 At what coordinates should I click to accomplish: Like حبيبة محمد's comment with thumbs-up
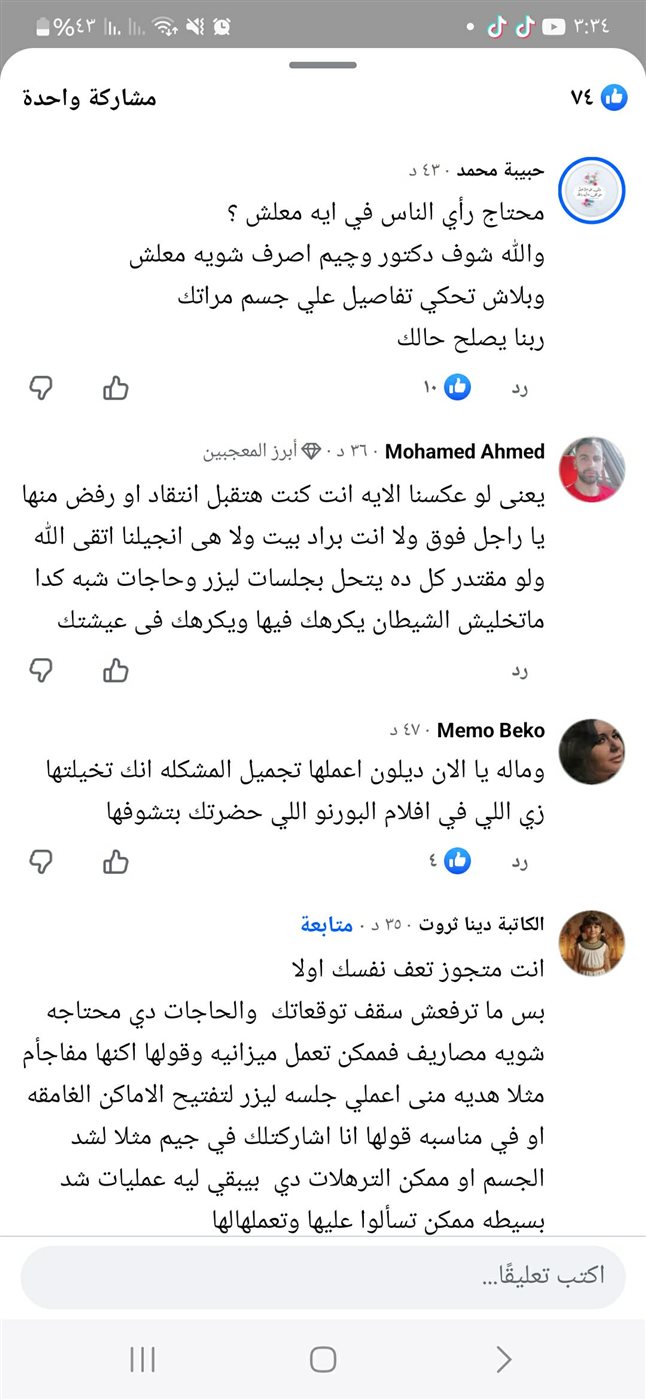click(116, 388)
